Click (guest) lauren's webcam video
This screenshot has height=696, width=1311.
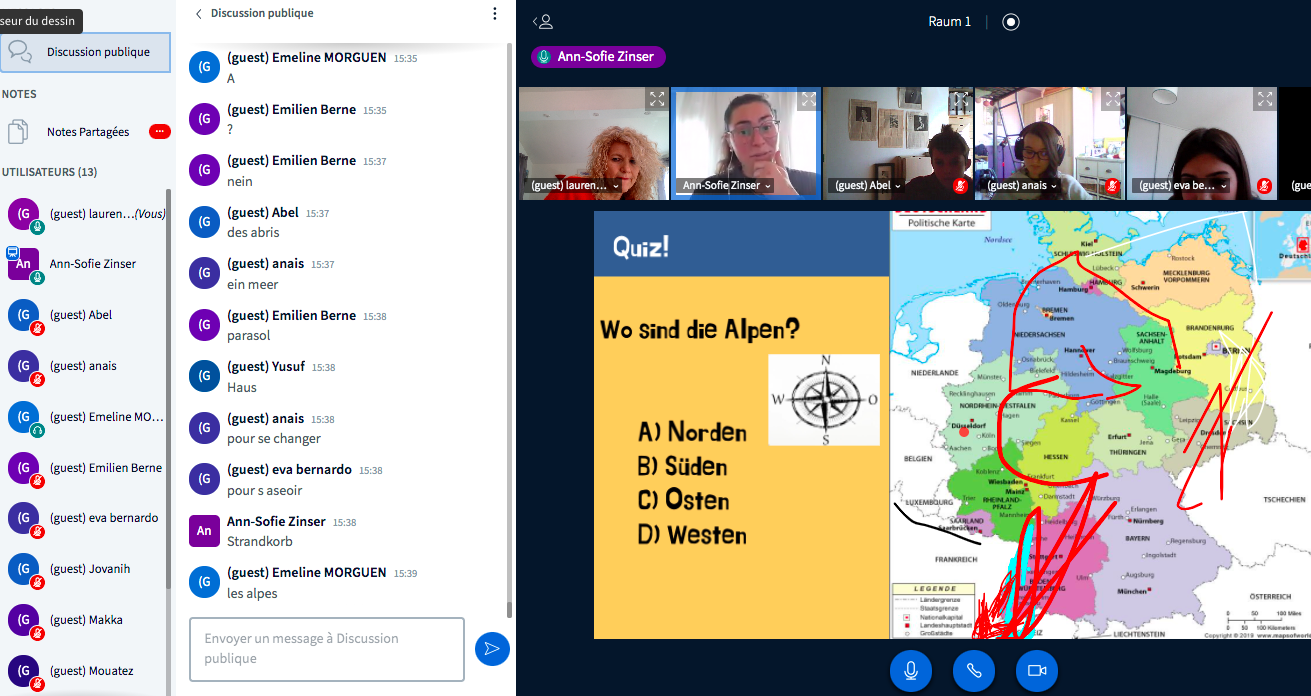pos(594,143)
